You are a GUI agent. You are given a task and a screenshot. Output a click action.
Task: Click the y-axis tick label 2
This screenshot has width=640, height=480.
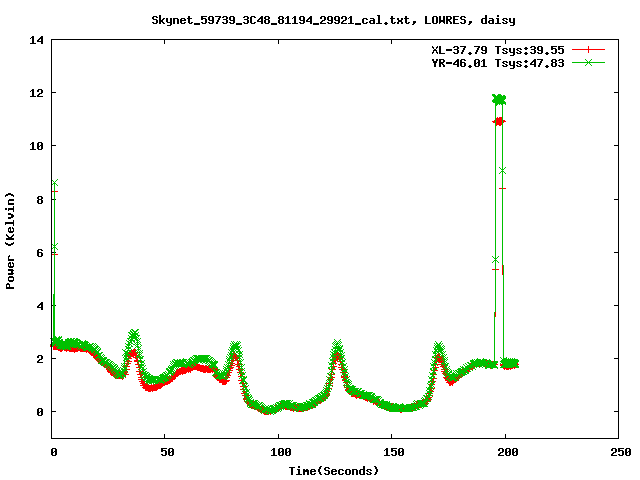(x=40, y=359)
